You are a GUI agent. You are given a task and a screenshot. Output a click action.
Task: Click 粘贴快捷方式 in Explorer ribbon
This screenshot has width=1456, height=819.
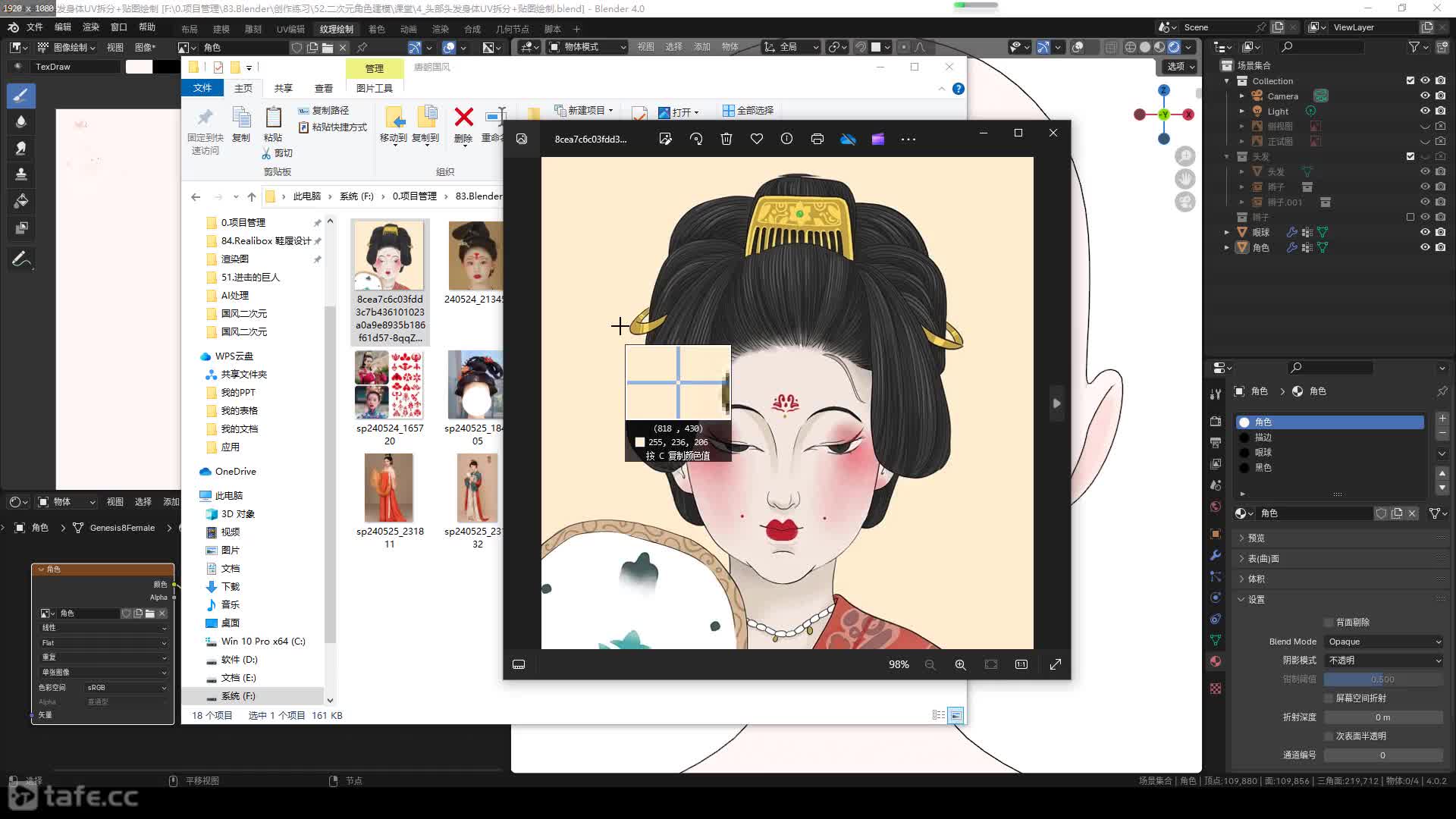(x=333, y=127)
